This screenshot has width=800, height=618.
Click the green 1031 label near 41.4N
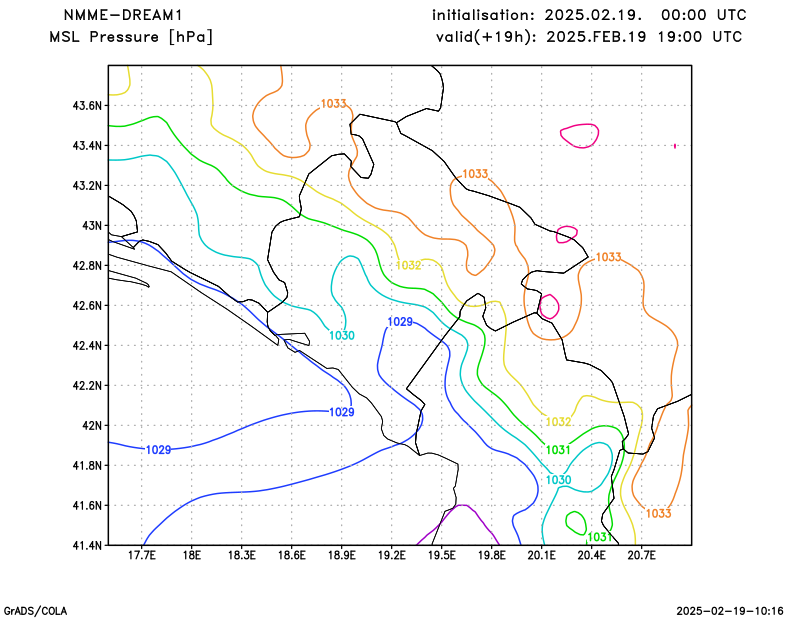pyautogui.click(x=599, y=537)
